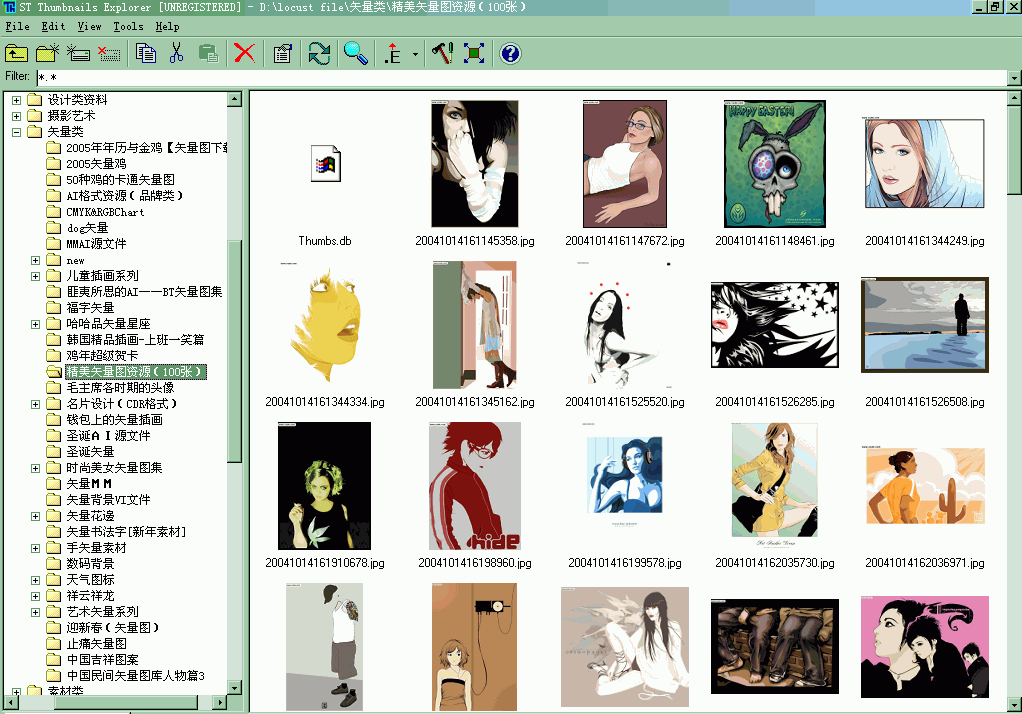Open the File menu
This screenshot has width=1022, height=714.
coord(17,27)
